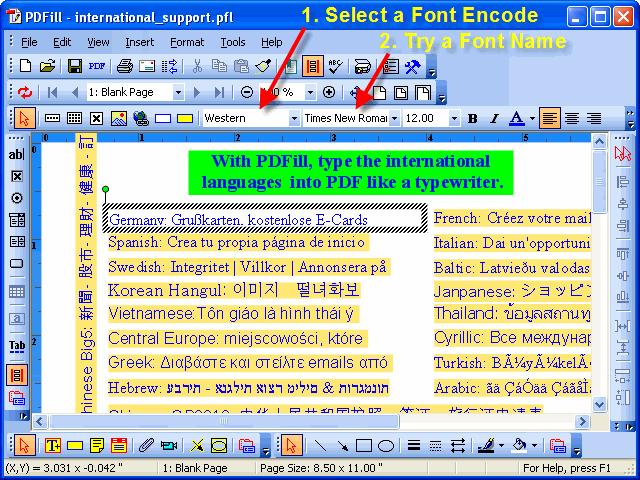Open the Insert menu
The width and height of the screenshot is (640, 480).
coord(140,42)
